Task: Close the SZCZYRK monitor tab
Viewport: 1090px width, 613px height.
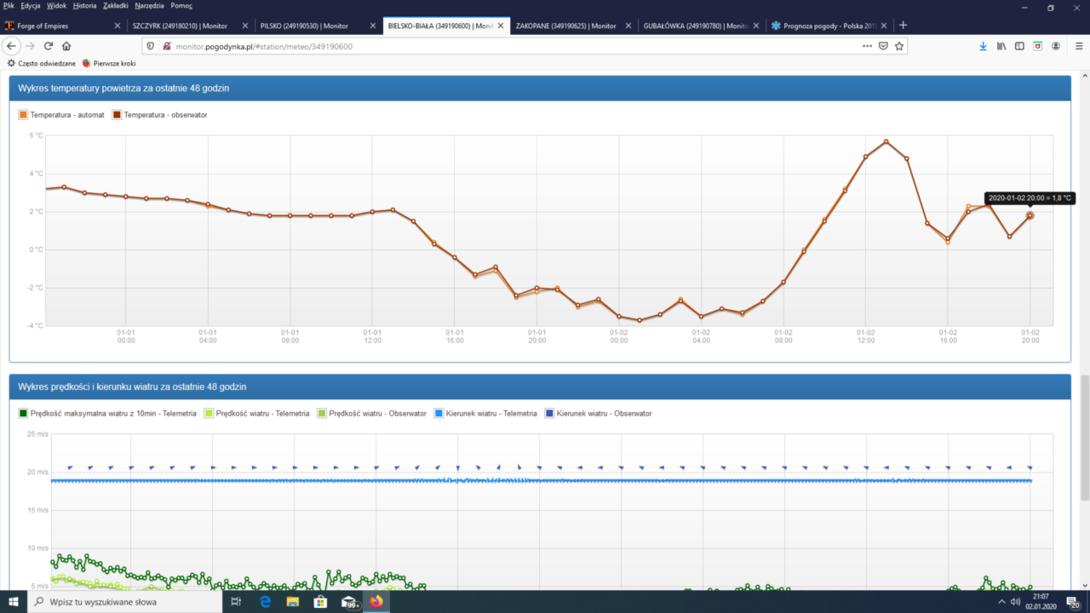Action: point(245,26)
